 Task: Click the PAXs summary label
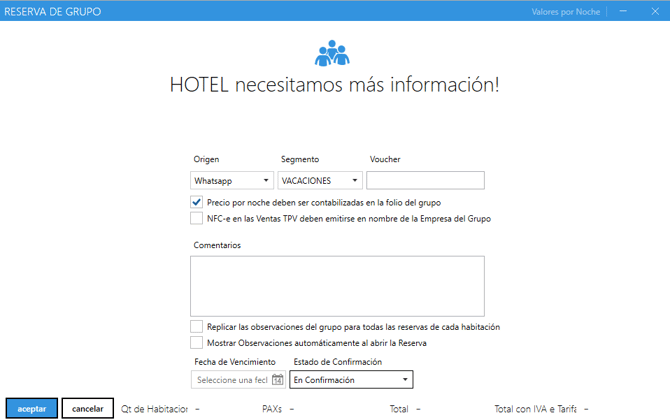point(272,409)
